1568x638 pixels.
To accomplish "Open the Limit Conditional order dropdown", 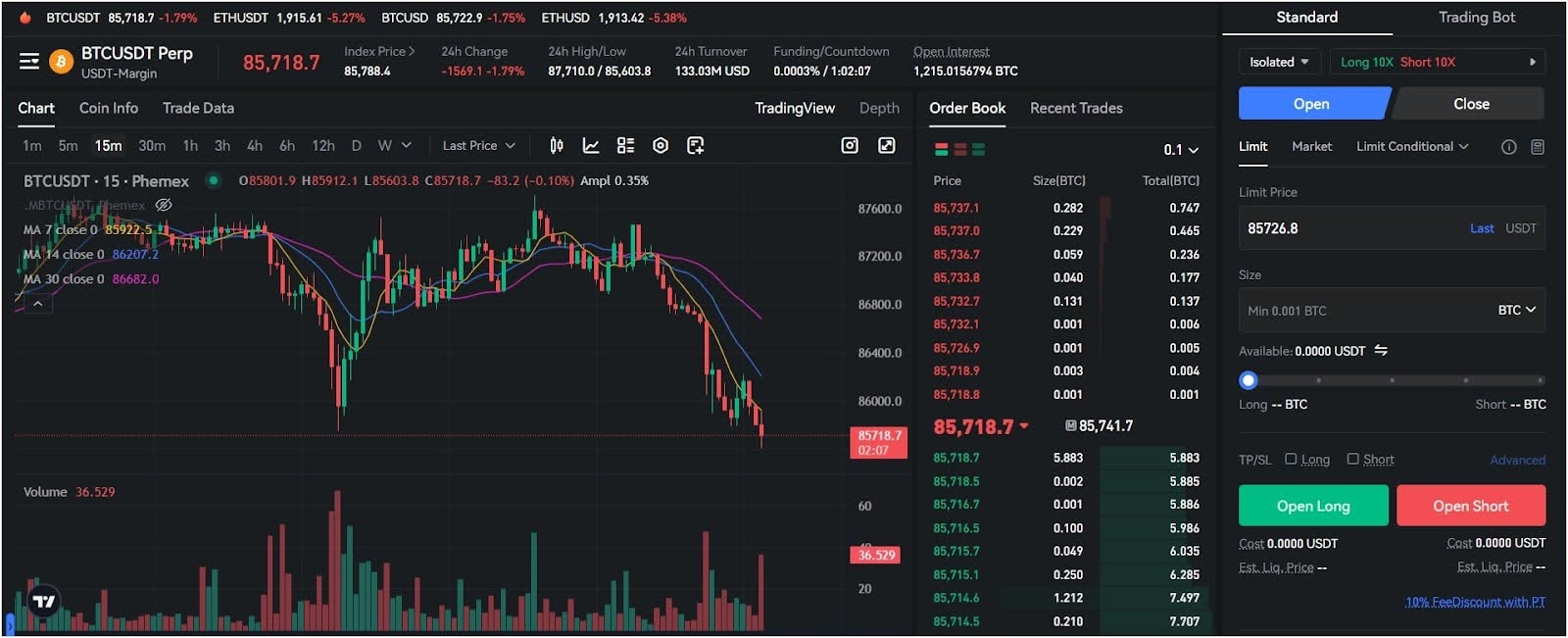I will tap(1412, 146).
